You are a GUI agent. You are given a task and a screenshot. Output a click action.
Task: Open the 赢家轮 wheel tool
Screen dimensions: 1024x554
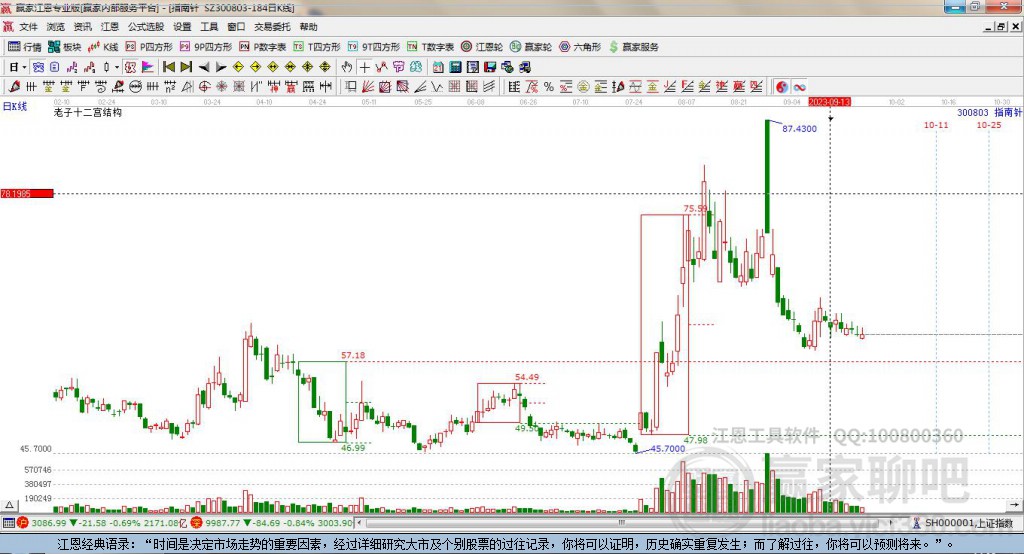point(531,47)
